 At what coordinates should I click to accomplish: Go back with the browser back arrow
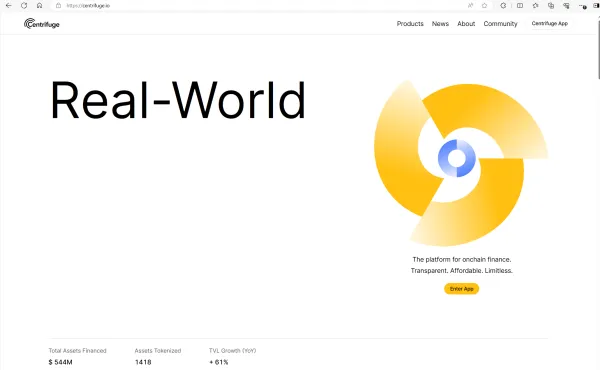click(8, 6)
